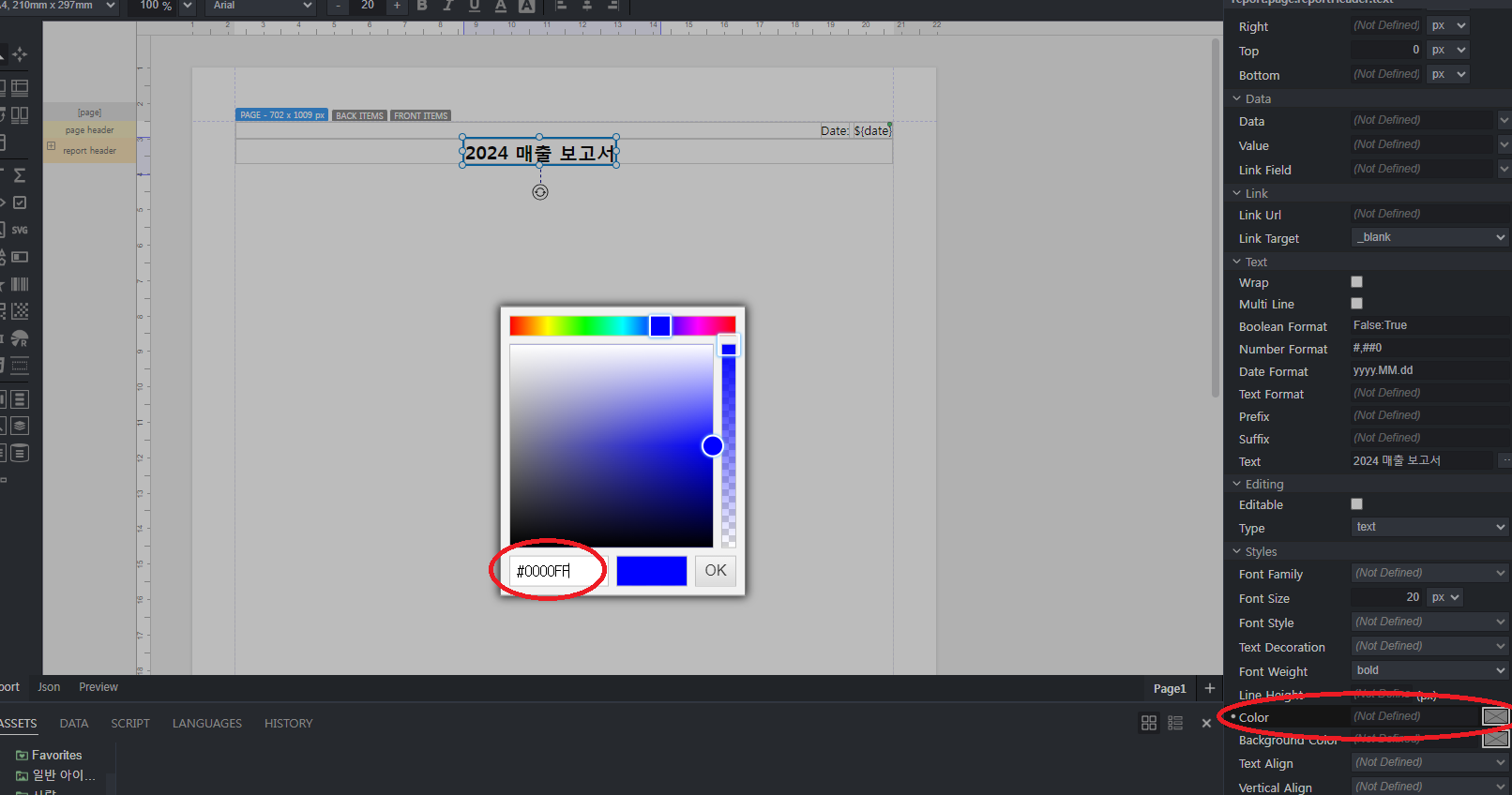Select the move tool in the sidebar
Image resolution: width=1512 pixels, height=795 pixels.
point(20,54)
